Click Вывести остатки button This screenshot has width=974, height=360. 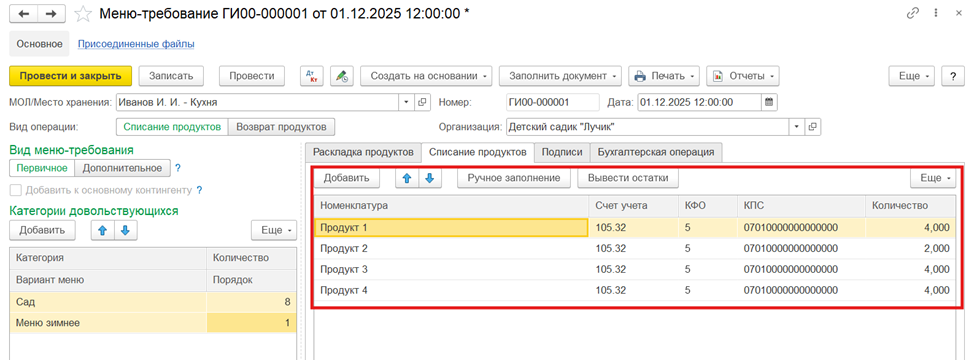628,178
